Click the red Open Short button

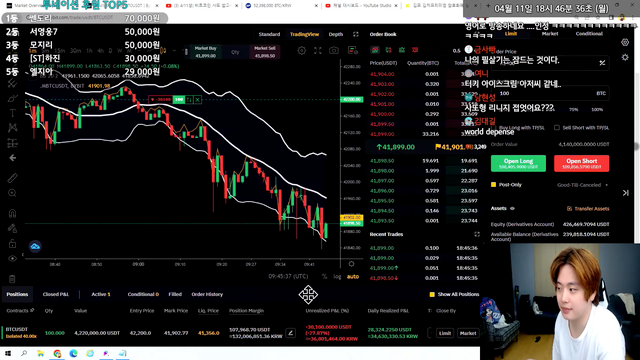pyautogui.click(x=582, y=163)
